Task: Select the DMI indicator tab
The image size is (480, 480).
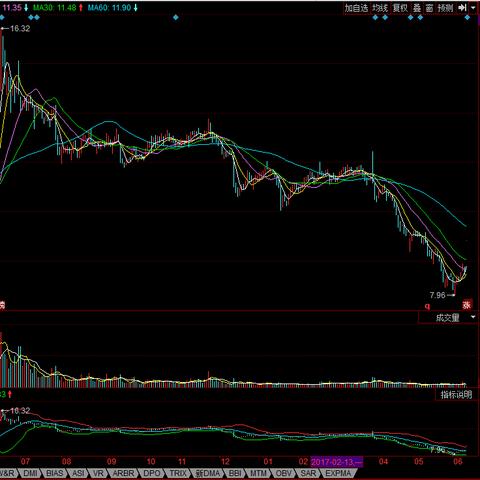Action: [30, 473]
